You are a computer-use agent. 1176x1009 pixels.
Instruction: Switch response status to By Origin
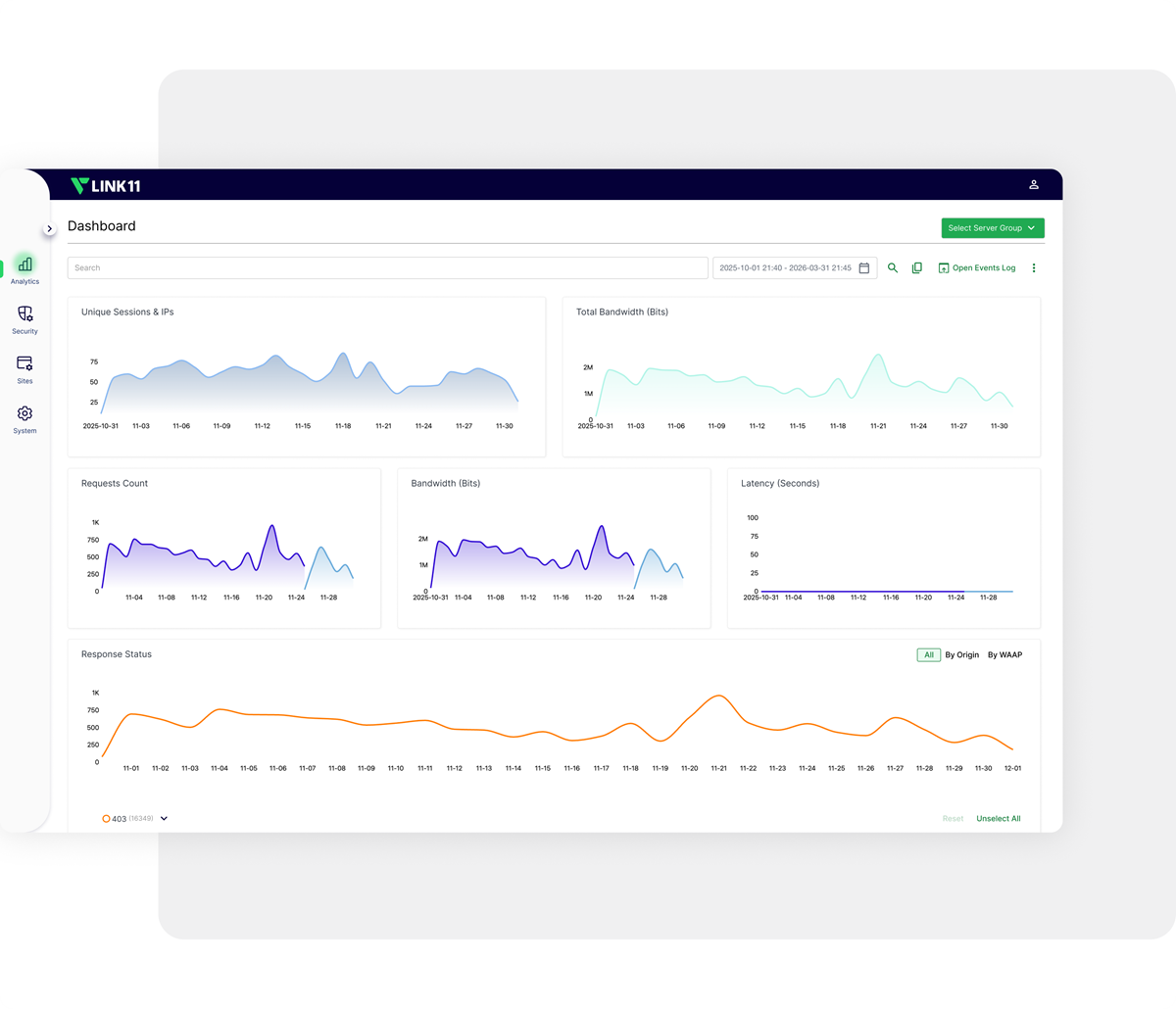(x=961, y=654)
